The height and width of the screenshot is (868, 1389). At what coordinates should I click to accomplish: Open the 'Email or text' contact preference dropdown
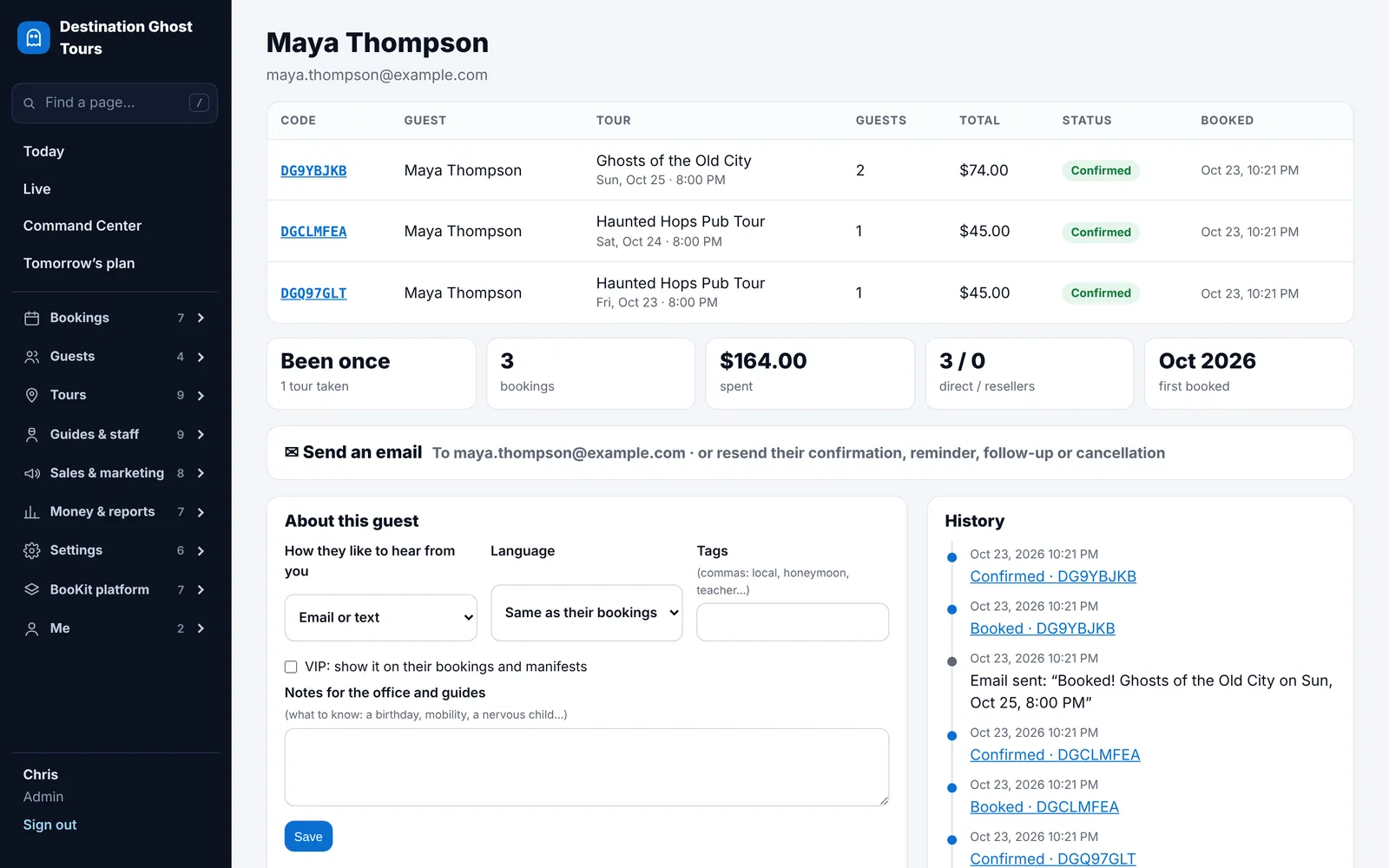click(381, 617)
